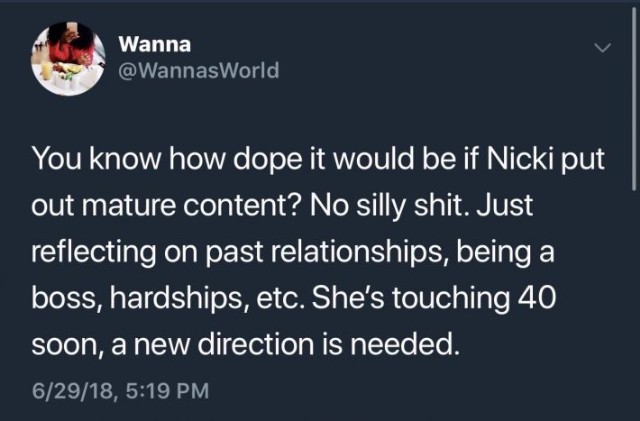Open the 6/29/18 date in timestamp
The image size is (640, 421).
point(72,390)
